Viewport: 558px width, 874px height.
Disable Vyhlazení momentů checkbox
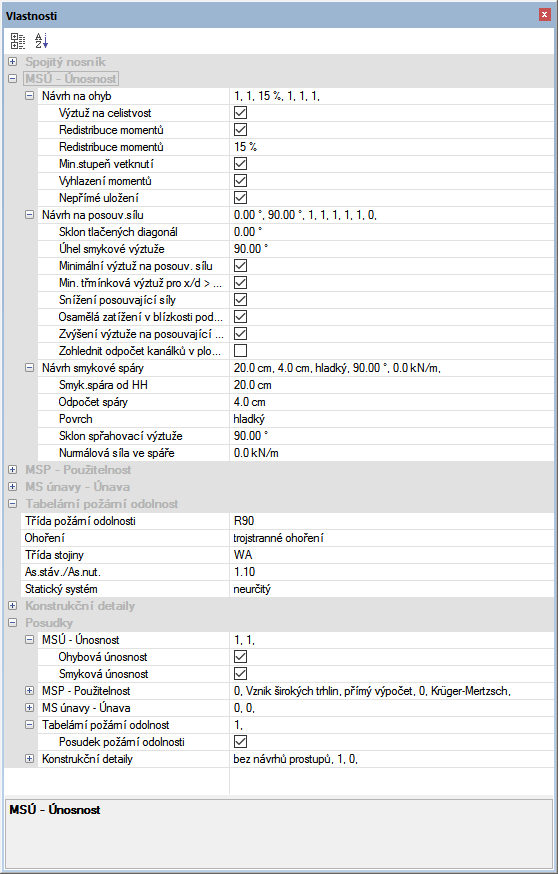click(x=240, y=181)
